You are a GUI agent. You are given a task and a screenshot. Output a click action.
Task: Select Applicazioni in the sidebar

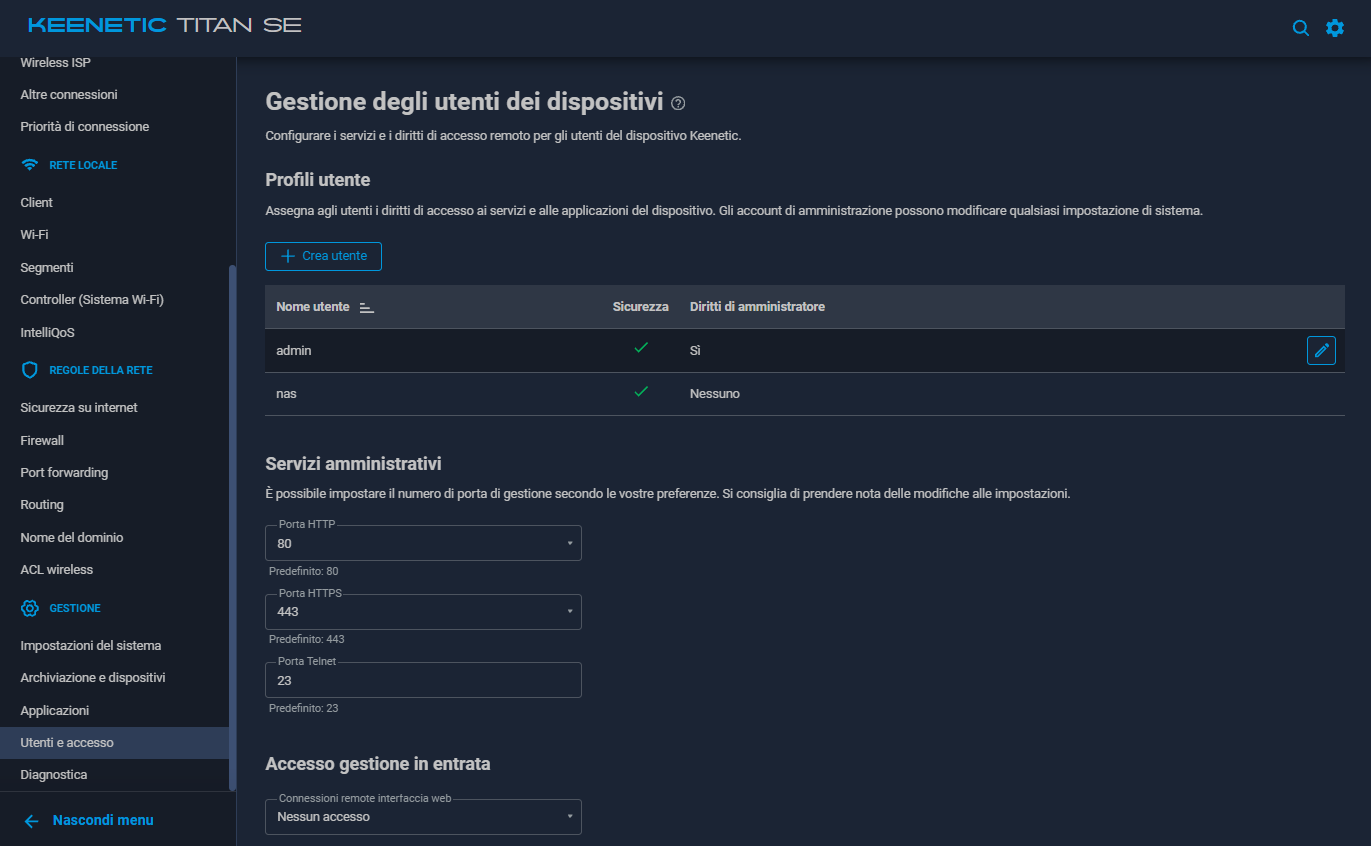pyautogui.click(x=55, y=711)
